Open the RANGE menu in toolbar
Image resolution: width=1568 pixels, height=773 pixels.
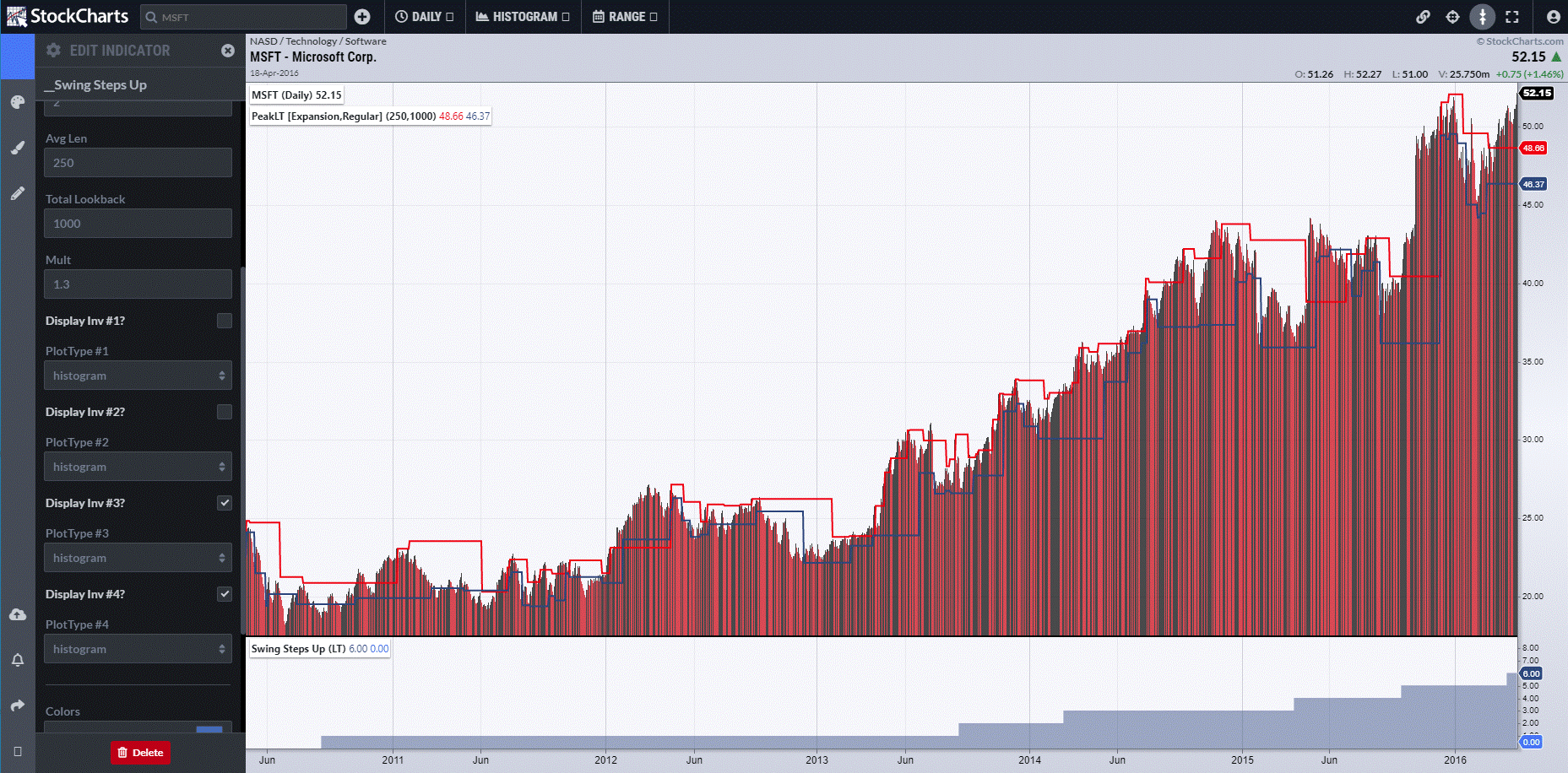625,17
